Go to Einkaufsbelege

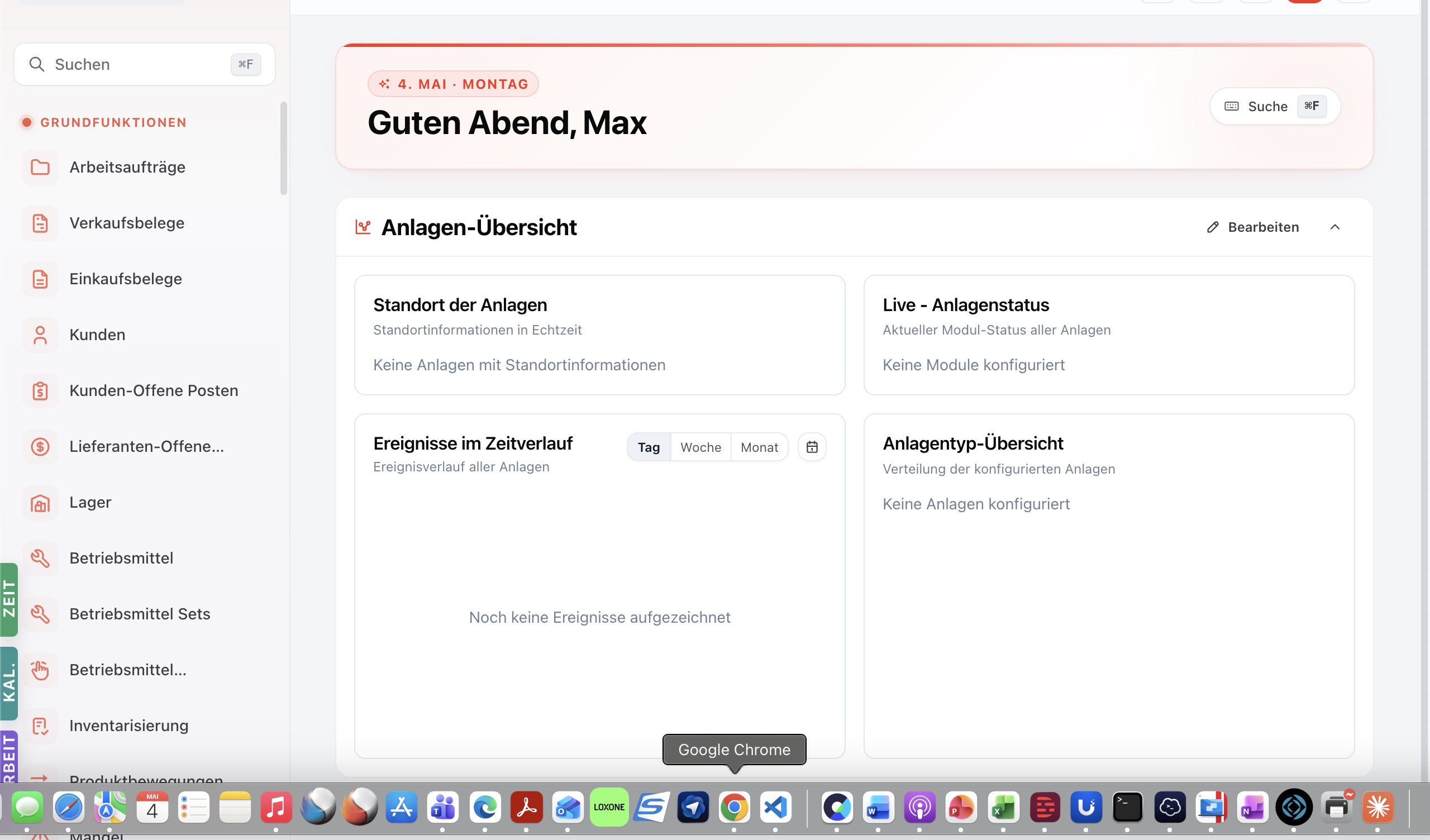pos(145,279)
